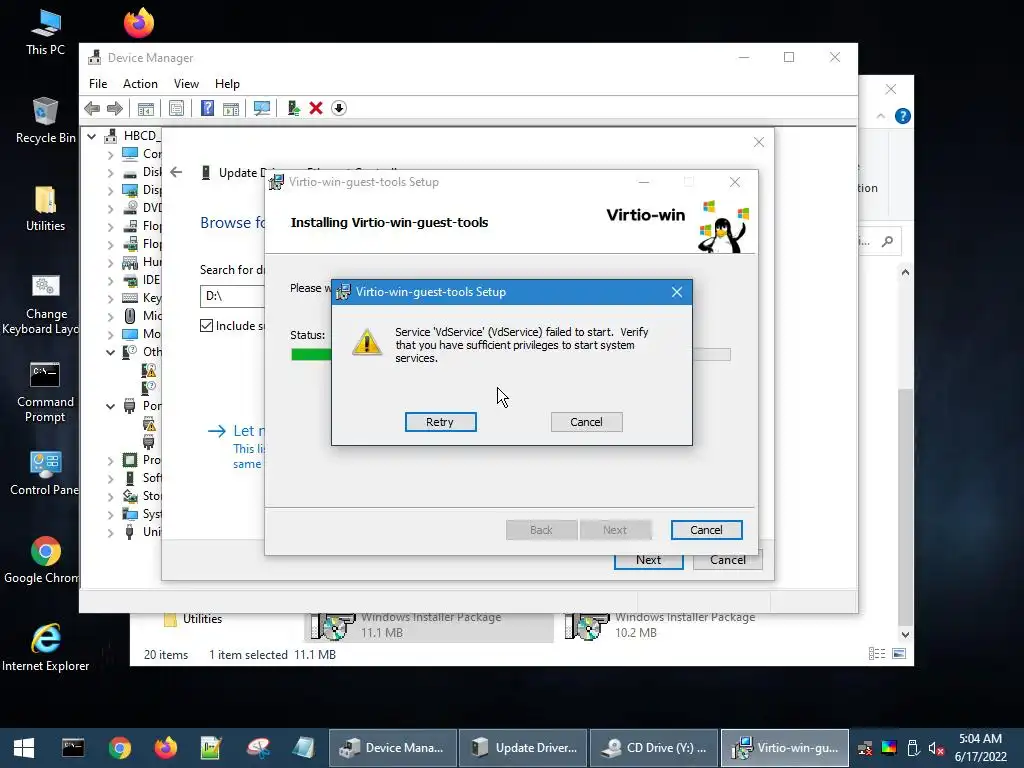Open This PC desktop icon

click(x=45, y=33)
